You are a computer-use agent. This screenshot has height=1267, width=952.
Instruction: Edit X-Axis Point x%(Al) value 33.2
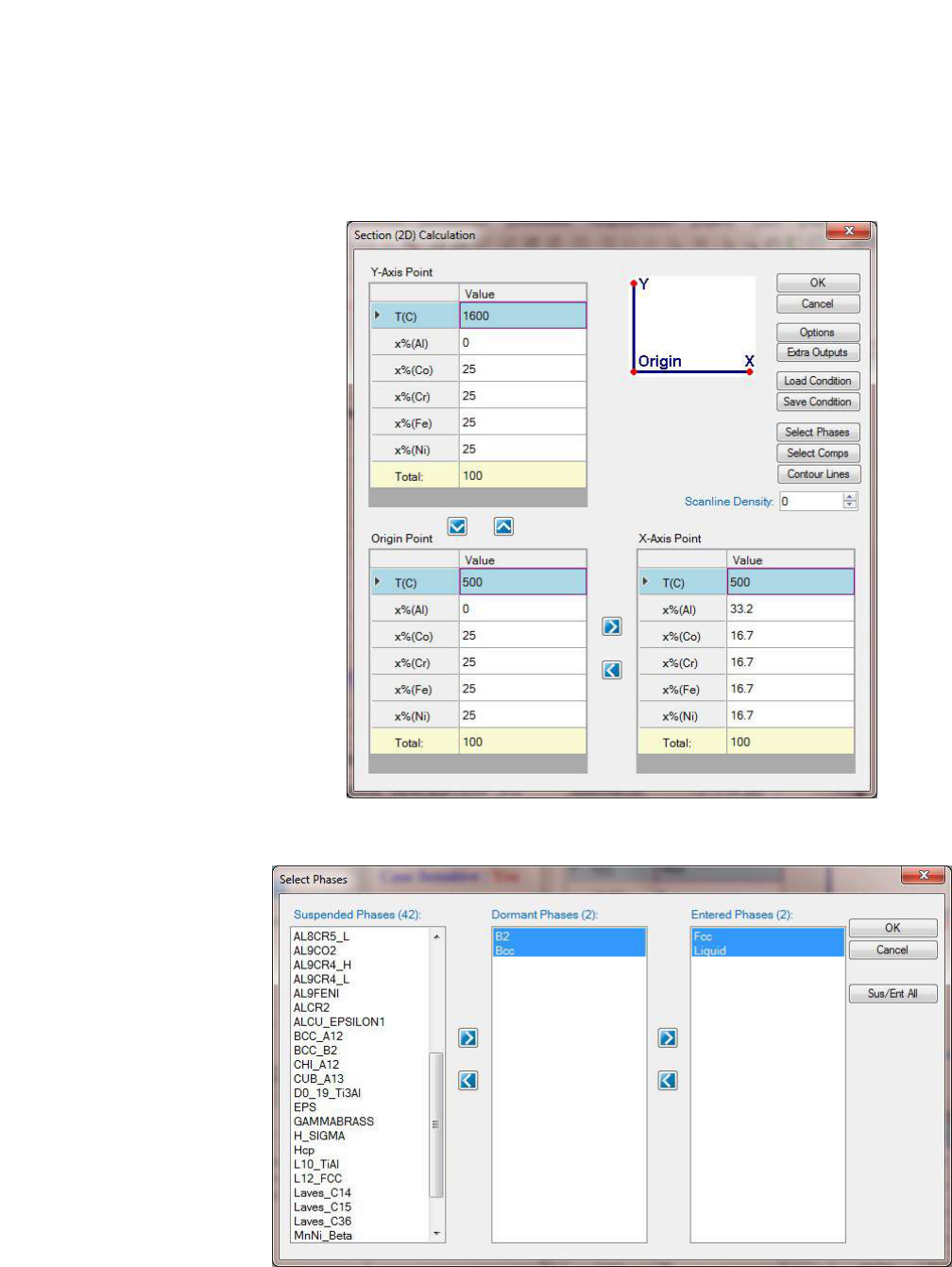click(790, 609)
